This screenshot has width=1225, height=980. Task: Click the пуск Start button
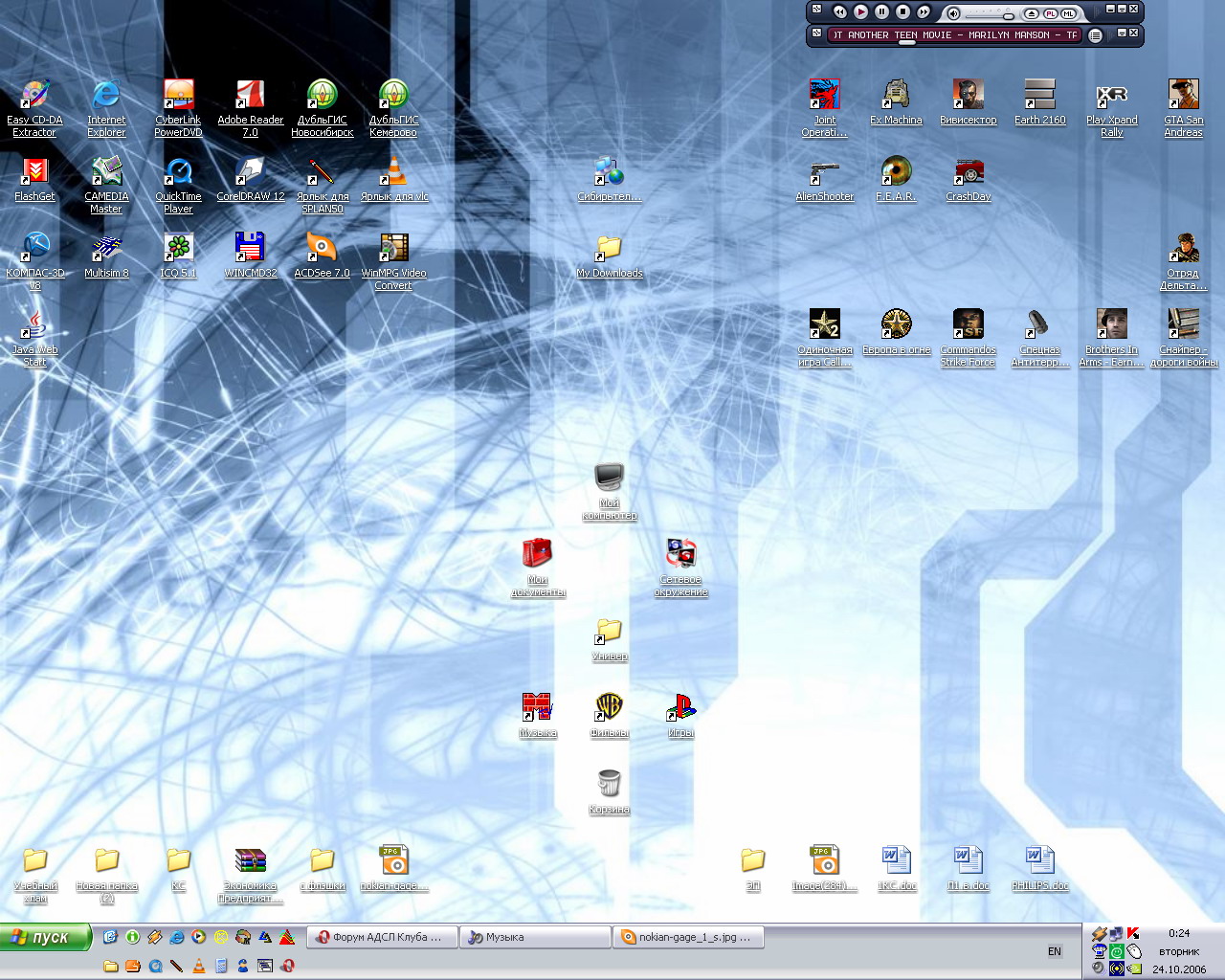pos(45,938)
